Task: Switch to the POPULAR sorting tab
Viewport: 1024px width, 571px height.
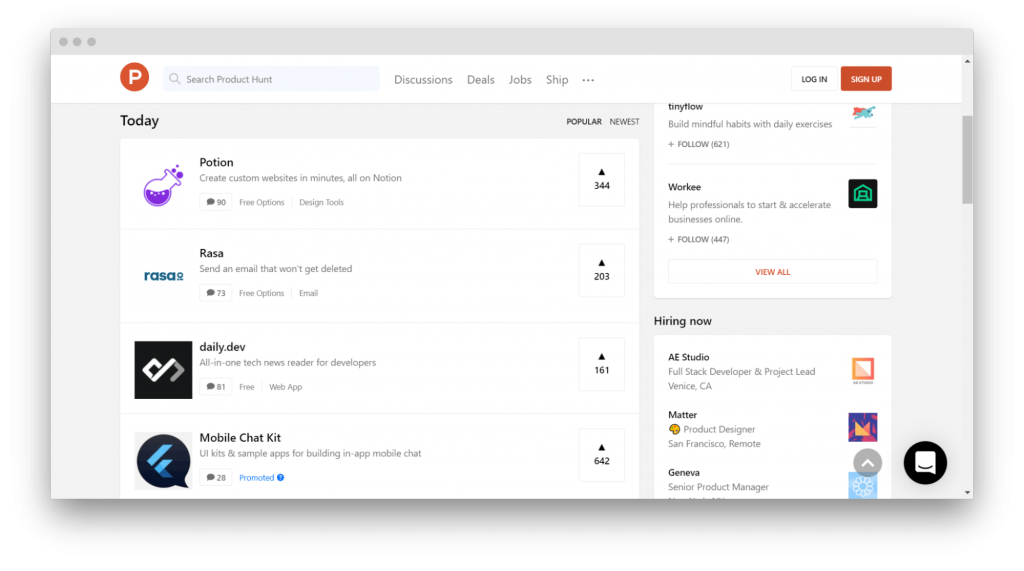Action: pos(584,122)
